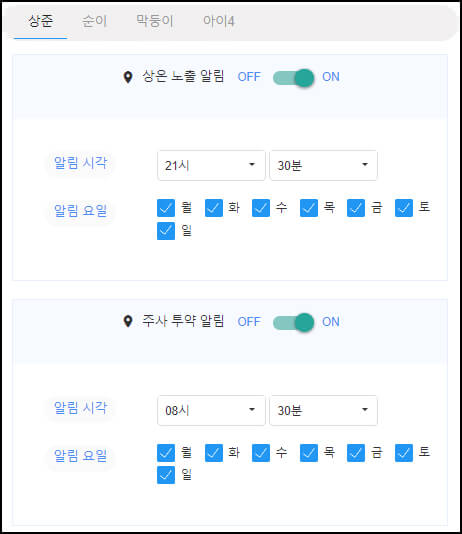462x534 pixels.
Task: Click ON label for 주사 투약 알림
Action: coord(331,322)
